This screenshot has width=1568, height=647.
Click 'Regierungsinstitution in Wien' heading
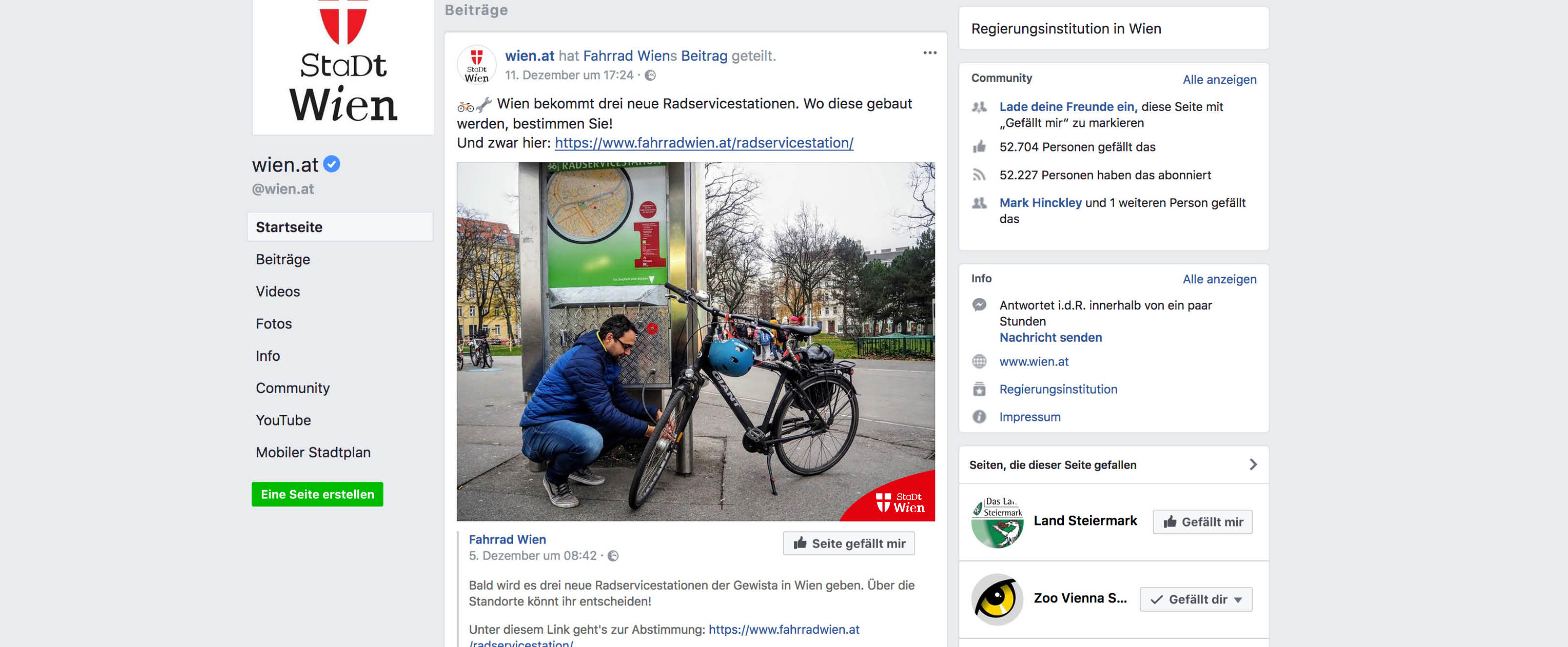pyautogui.click(x=1066, y=28)
